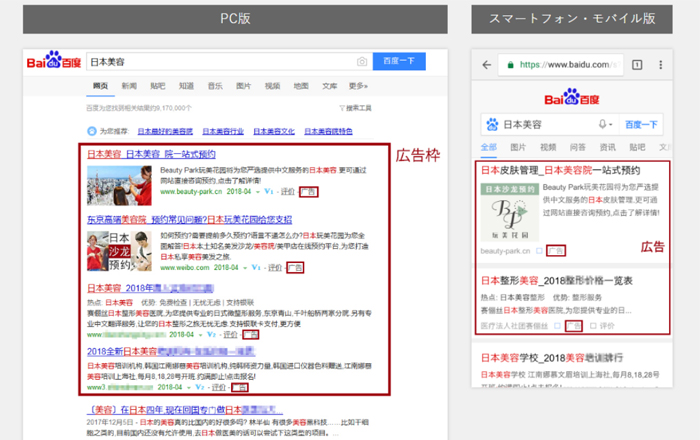Click the V1 badge in beauty-park.cn result
Viewport: 700px width, 440px height.
coord(269,191)
